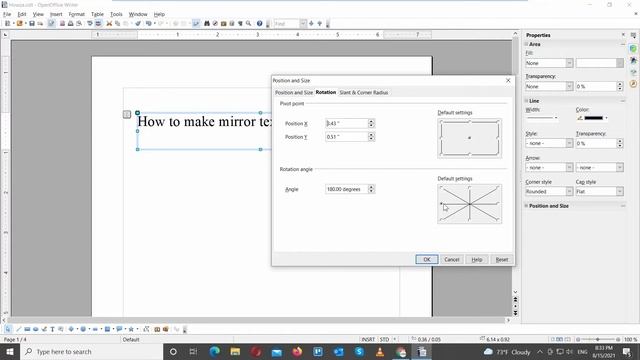Image resolution: width=640 pixels, height=360 pixels.
Task: Select the Freeform Line drawing tool
Action: 44,329
